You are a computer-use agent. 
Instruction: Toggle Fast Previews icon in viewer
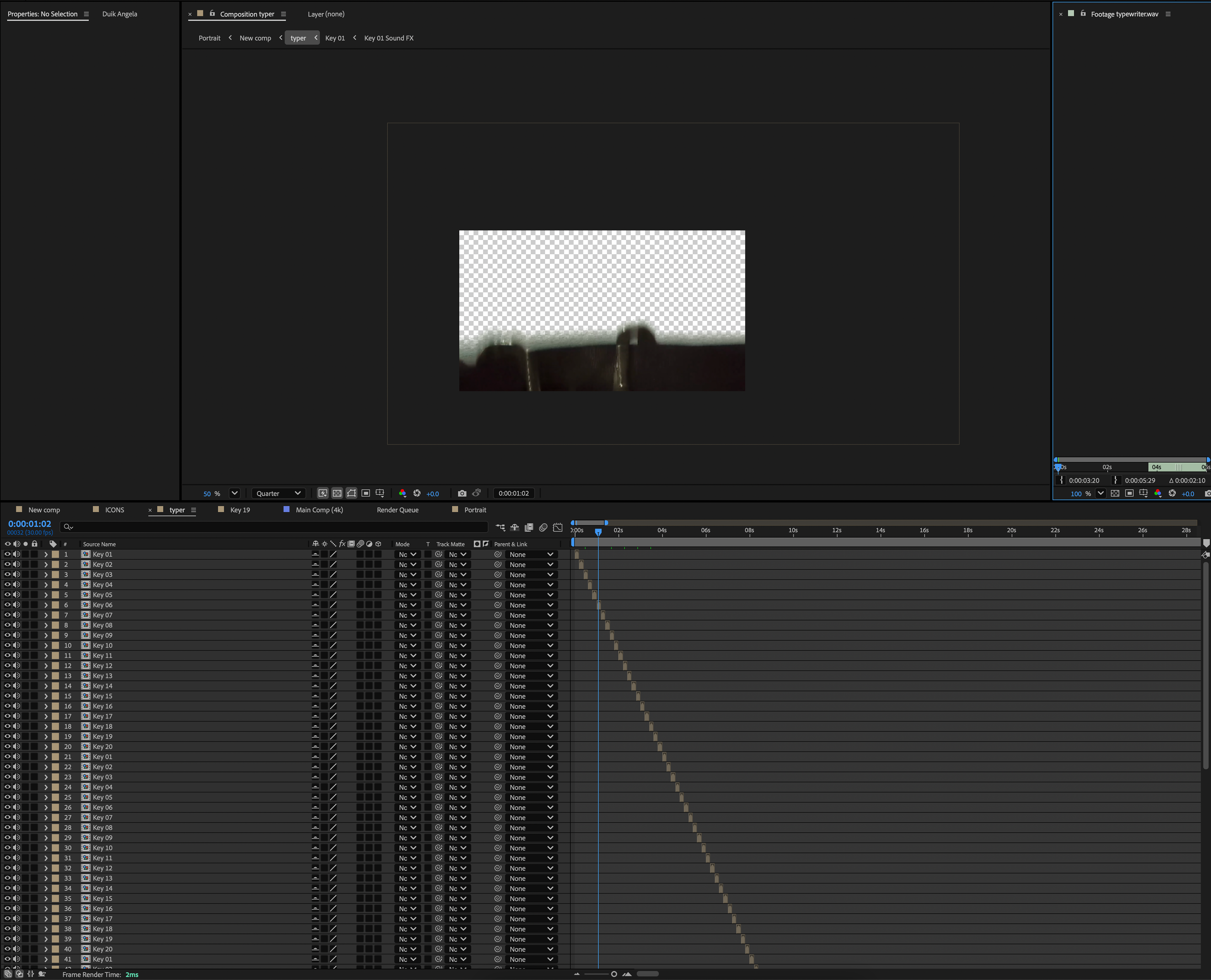click(323, 493)
